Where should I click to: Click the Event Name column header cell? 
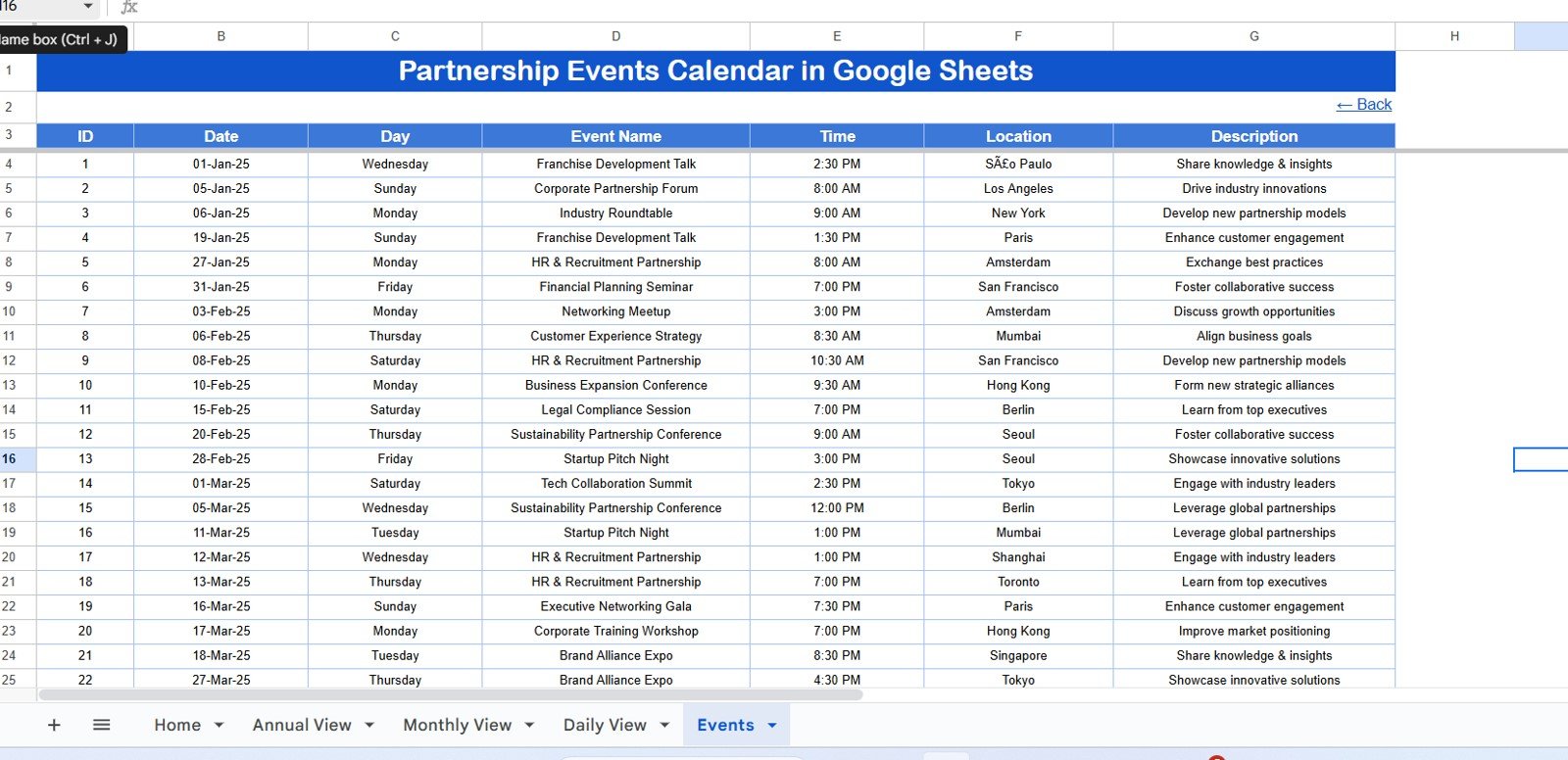click(615, 136)
